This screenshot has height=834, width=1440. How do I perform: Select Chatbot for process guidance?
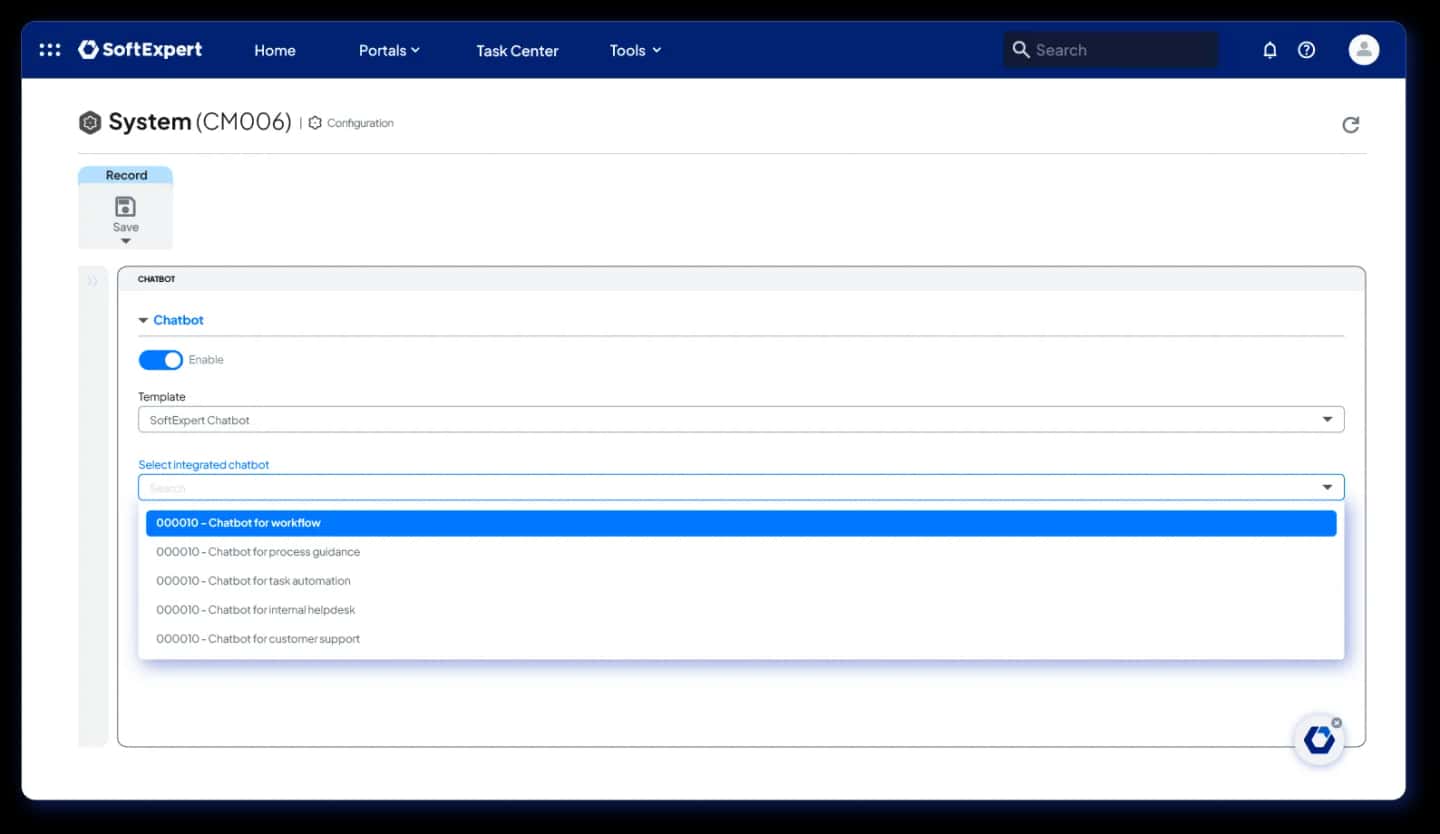(x=741, y=552)
